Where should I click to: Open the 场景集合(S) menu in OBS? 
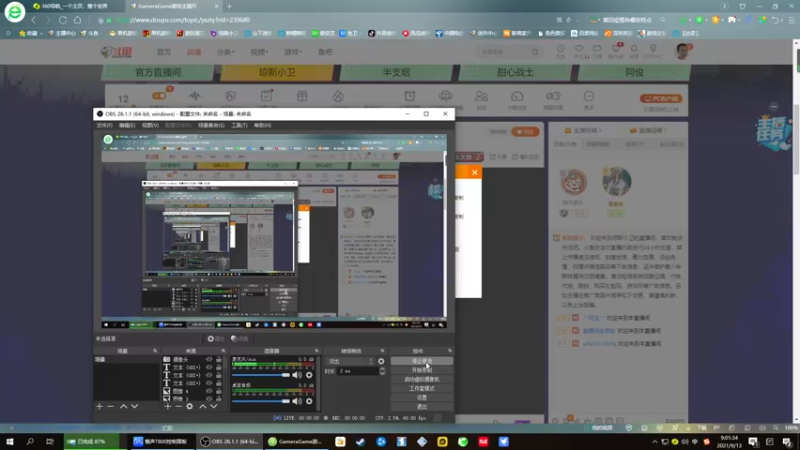click(211, 126)
